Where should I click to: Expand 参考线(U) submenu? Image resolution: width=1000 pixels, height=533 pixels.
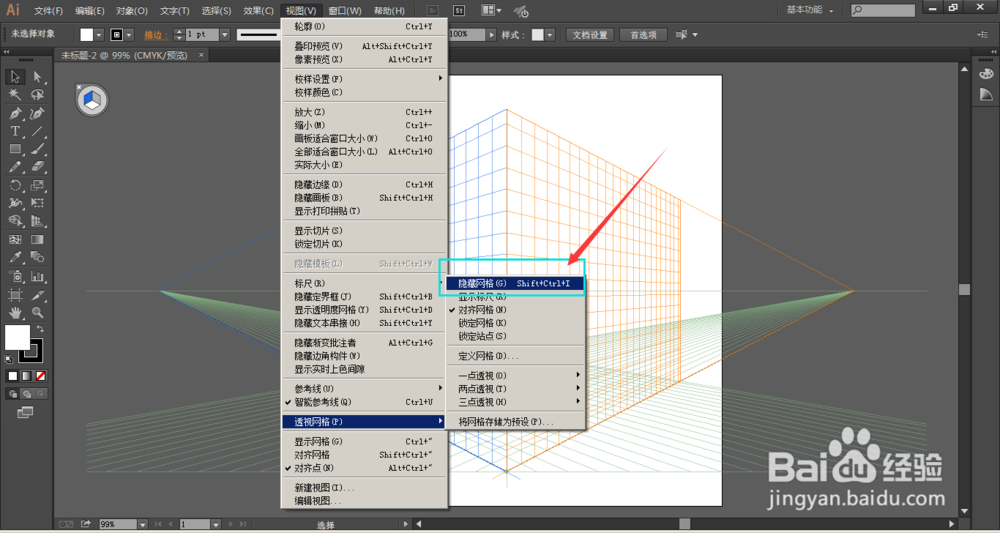364,389
